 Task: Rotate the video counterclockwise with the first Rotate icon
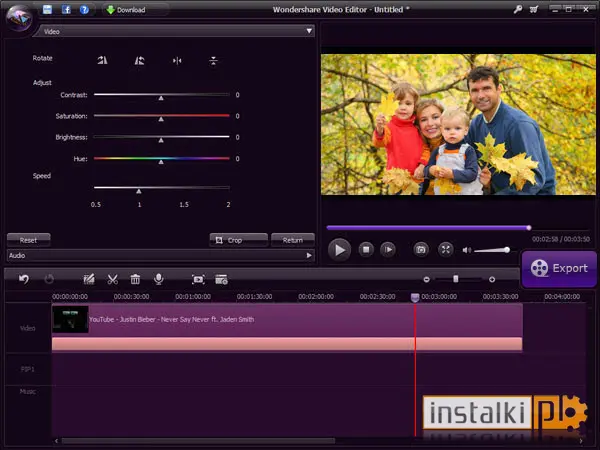click(102, 60)
